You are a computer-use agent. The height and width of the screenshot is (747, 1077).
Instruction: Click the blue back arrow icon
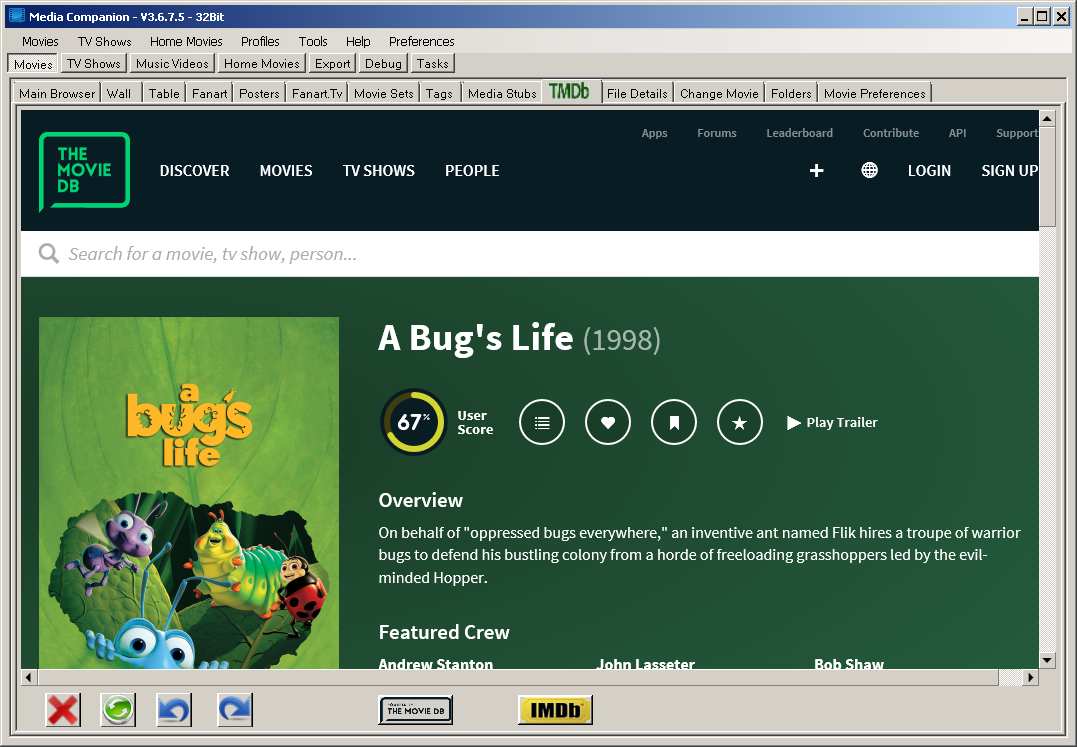click(174, 709)
